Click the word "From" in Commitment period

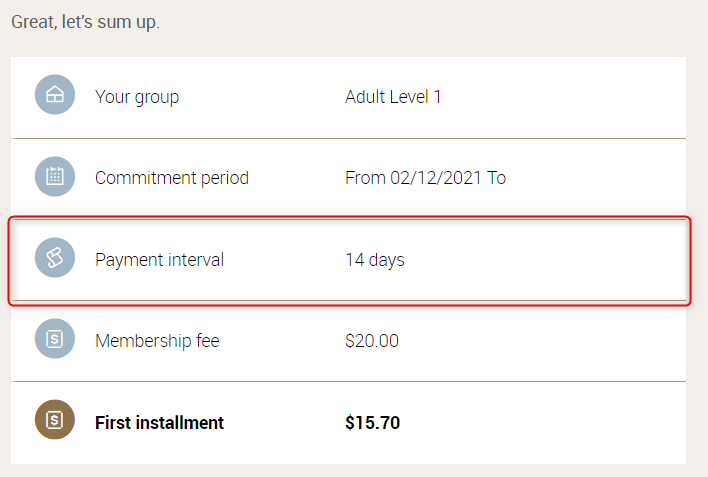pyautogui.click(x=364, y=178)
